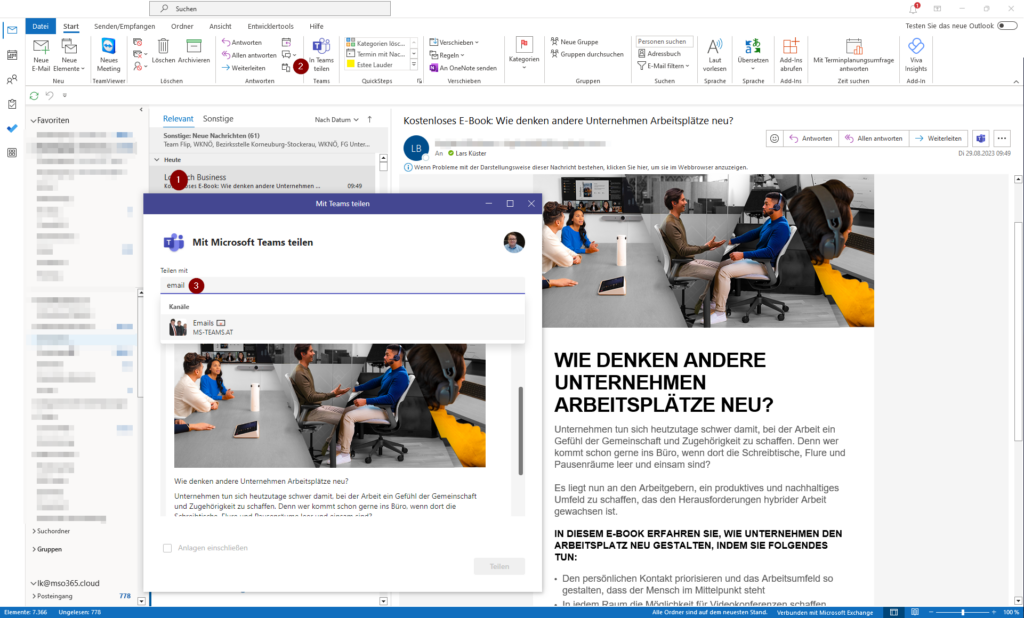This screenshot has height=618, width=1024.
Task: Open Tasks clipboard icon in navigation bar
Action: 12,104
